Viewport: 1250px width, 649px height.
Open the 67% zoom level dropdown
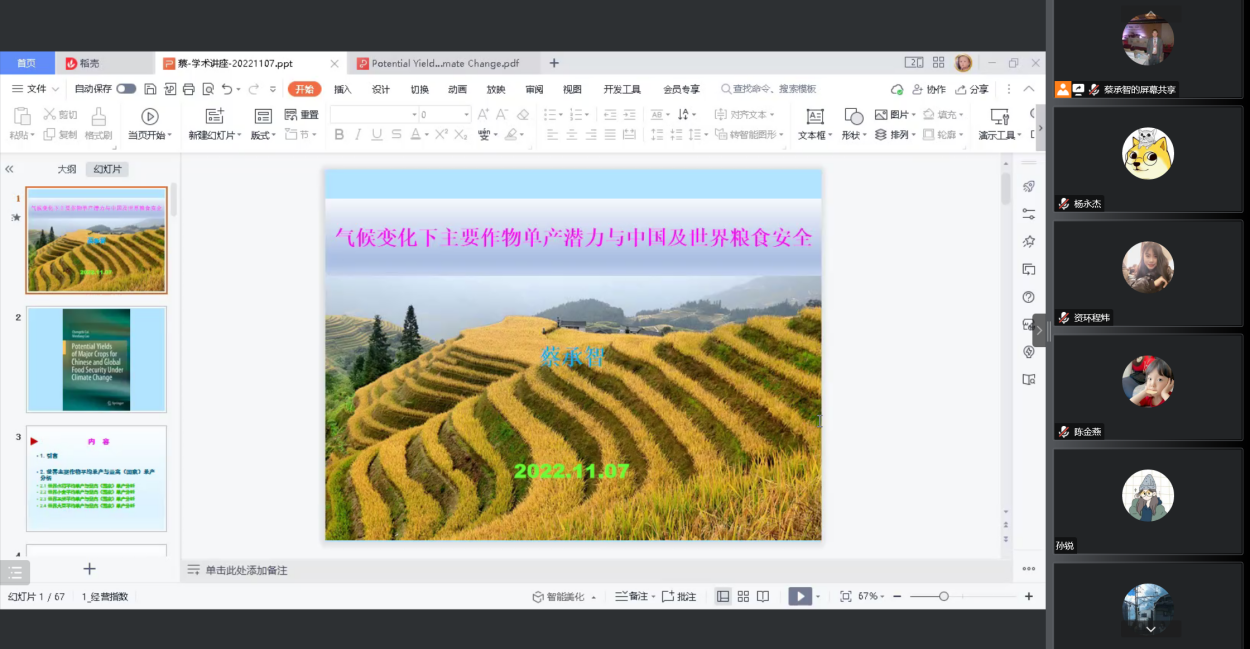[x=871, y=596]
